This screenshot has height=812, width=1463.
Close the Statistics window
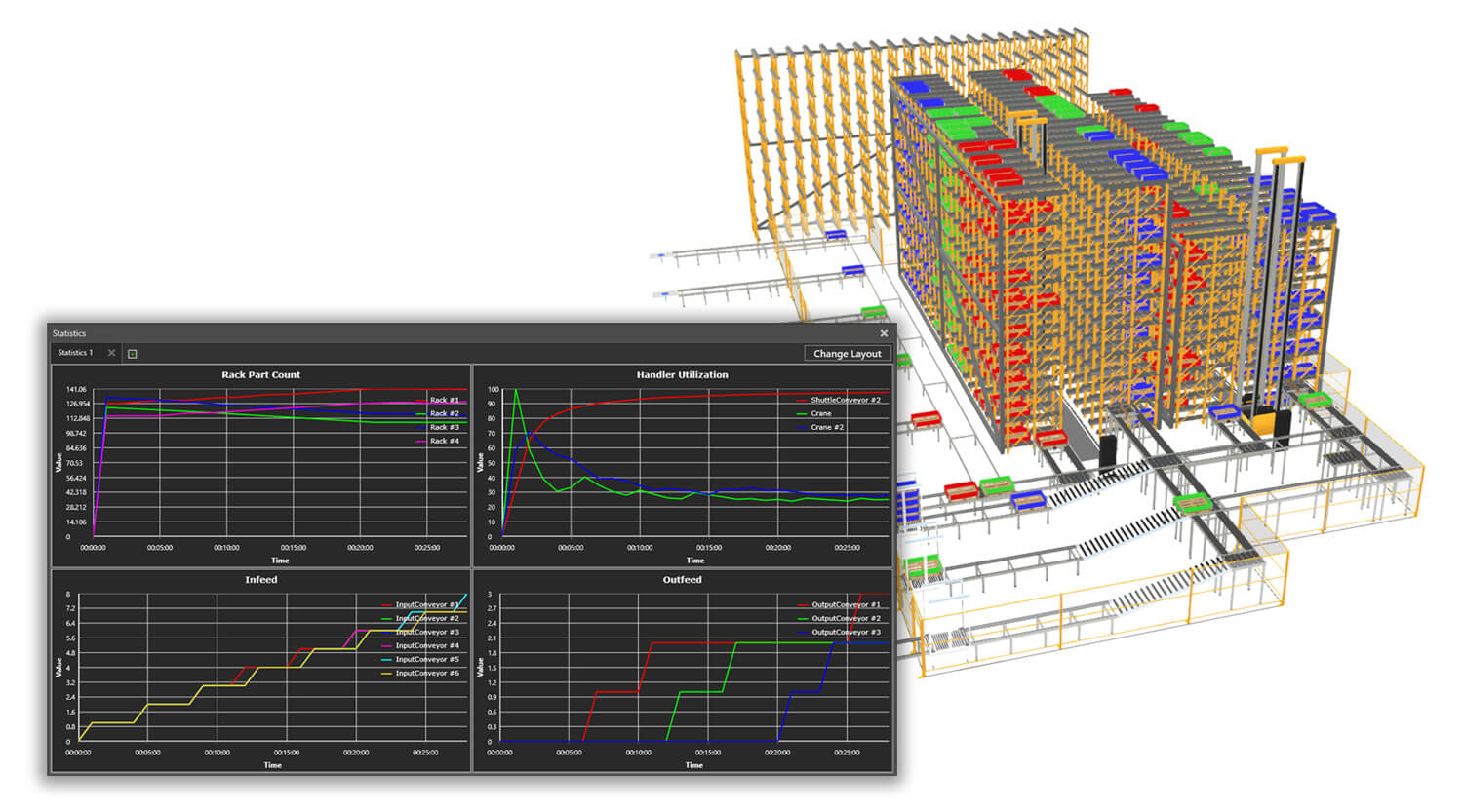click(884, 333)
